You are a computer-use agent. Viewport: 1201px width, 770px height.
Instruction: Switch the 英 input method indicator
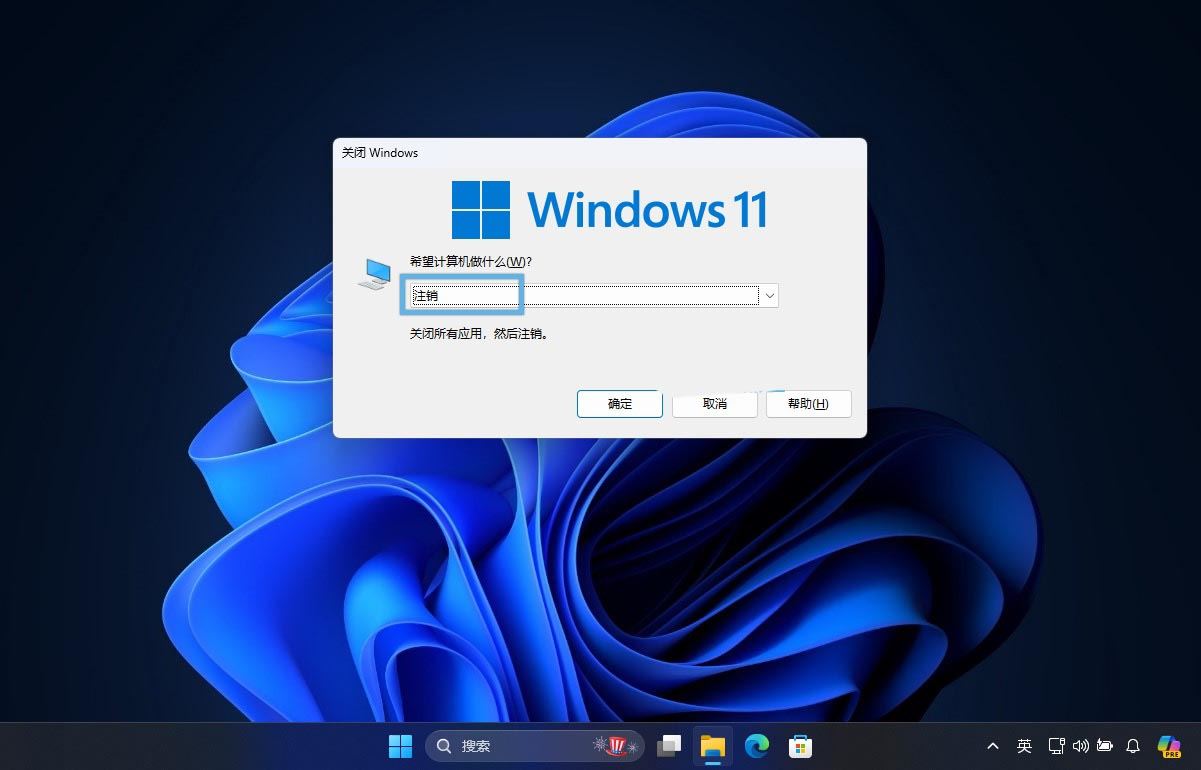1024,746
